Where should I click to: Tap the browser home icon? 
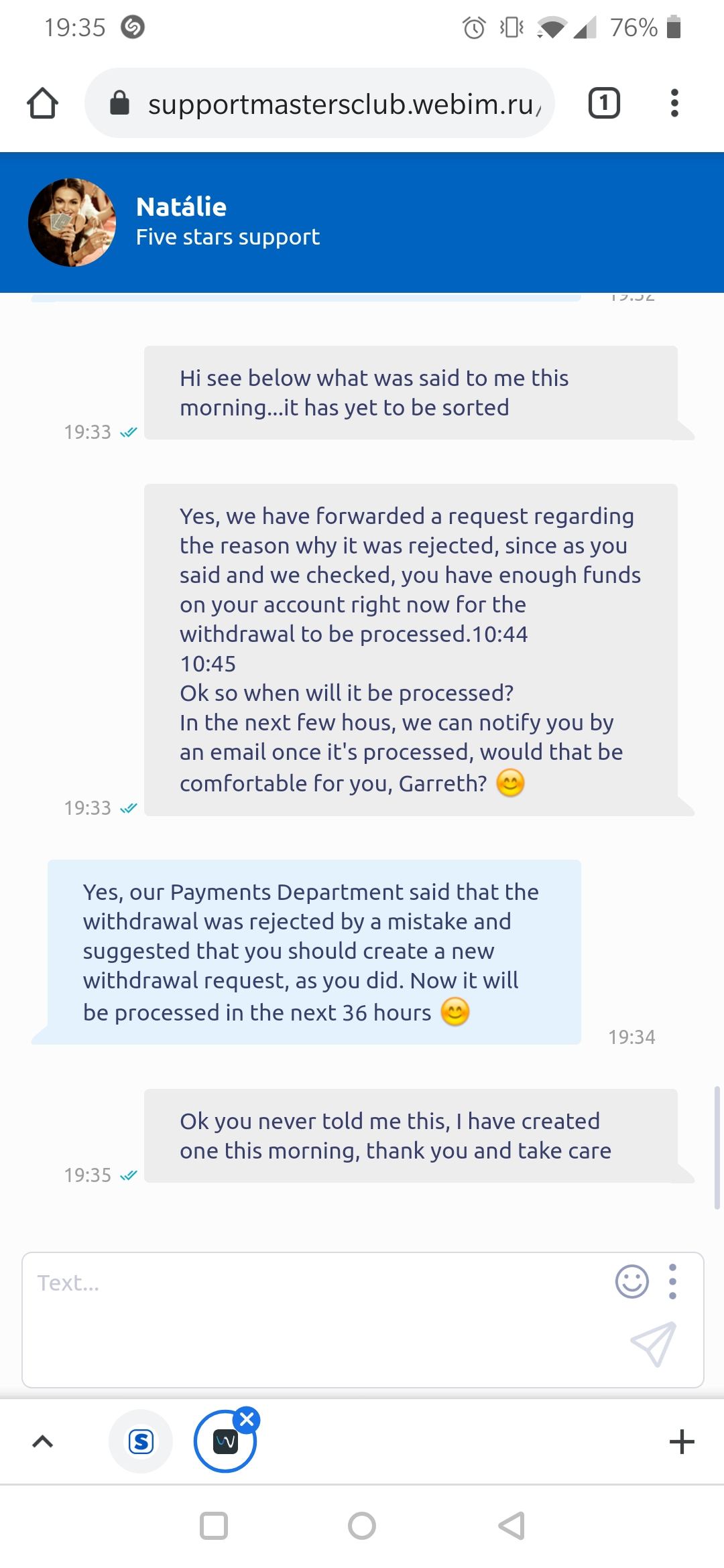42,104
